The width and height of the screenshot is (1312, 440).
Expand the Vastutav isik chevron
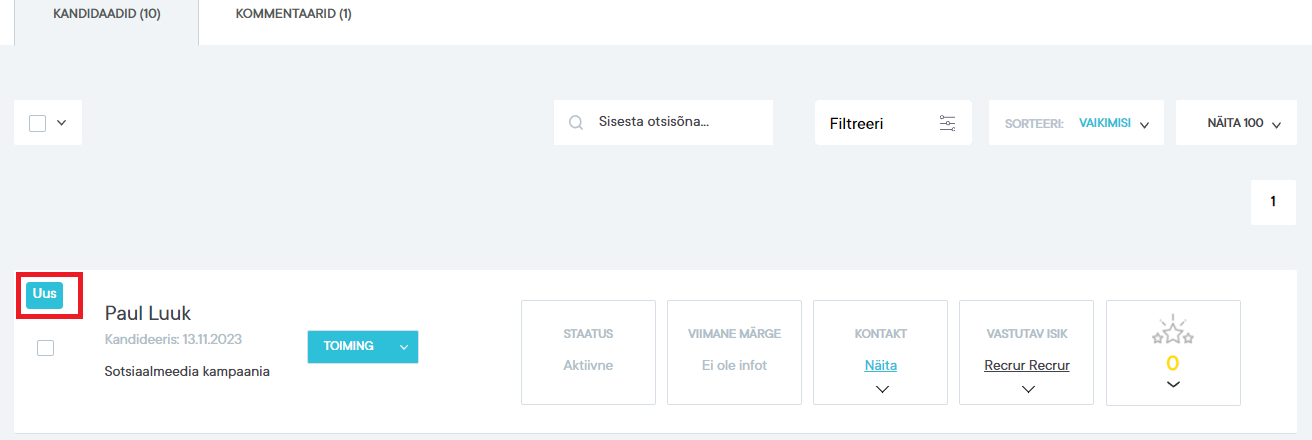click(1027, 389)
